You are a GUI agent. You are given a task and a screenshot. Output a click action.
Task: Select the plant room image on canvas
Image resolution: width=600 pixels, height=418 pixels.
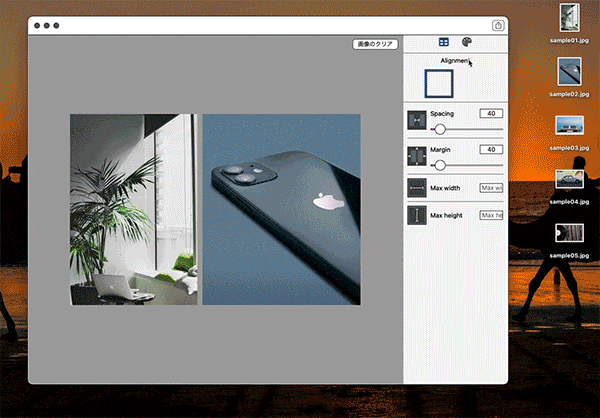tap(134, 209)
